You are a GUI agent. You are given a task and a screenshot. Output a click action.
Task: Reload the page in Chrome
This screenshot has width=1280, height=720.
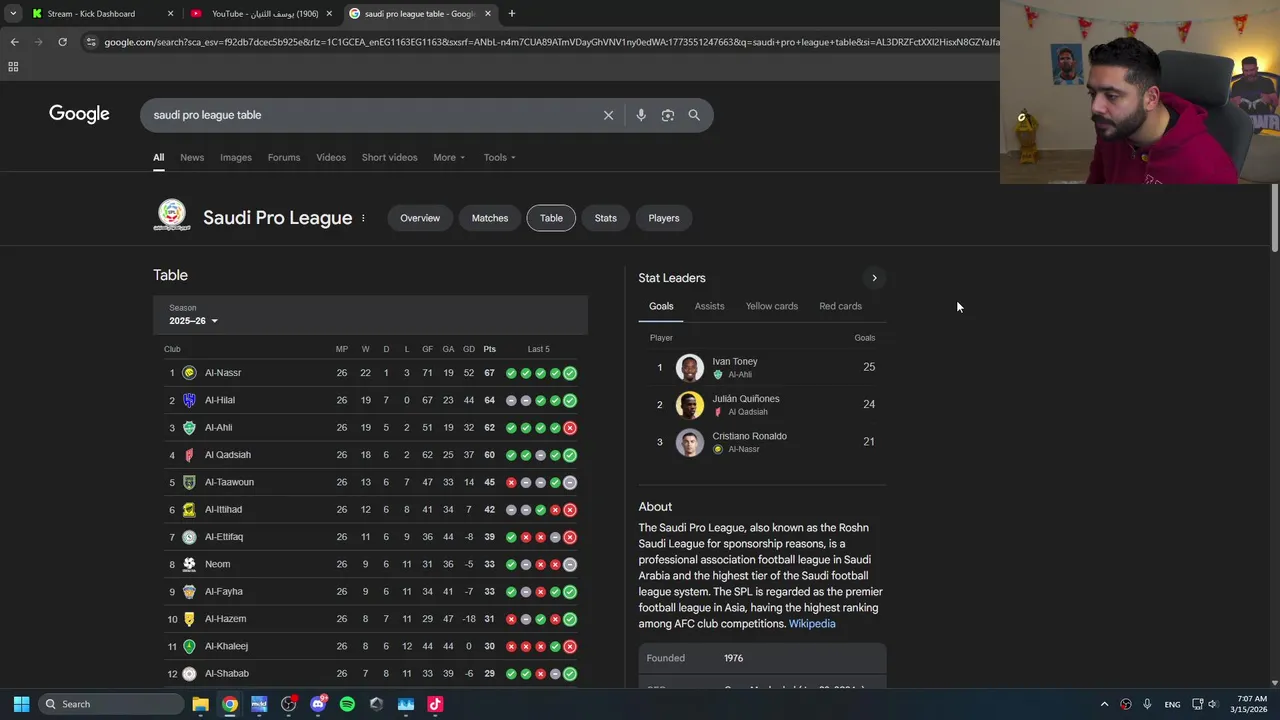(x=62, y=42)
